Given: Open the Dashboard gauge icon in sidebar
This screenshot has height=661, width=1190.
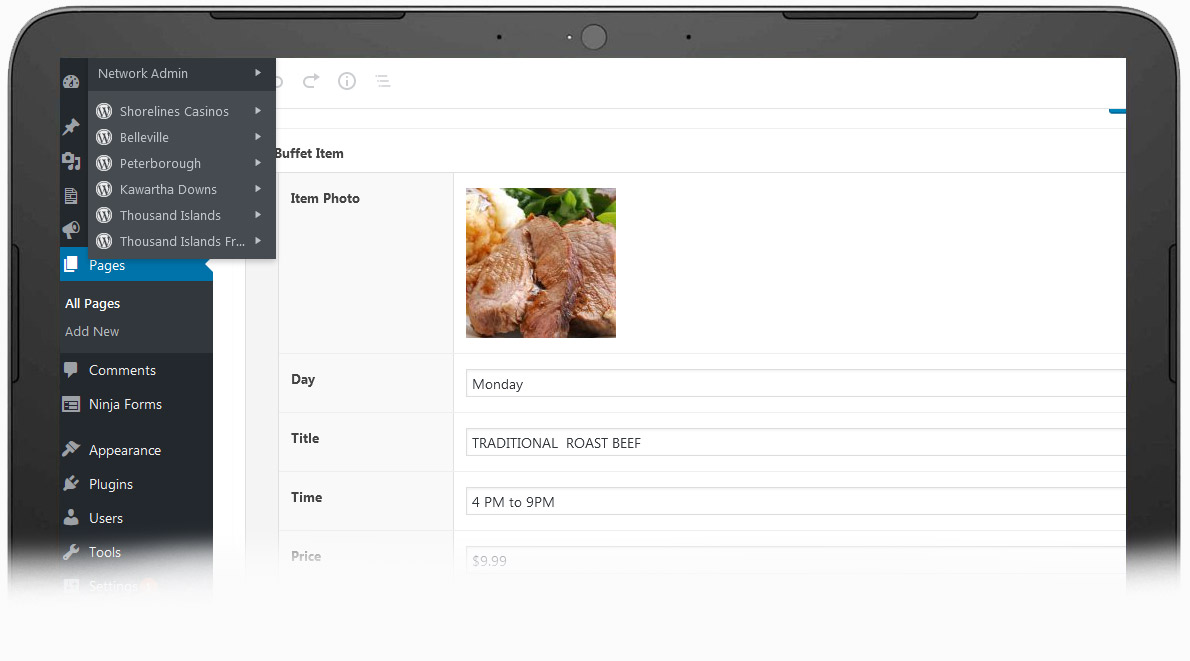Looking at the screenshot, I should tap(71, 82).
